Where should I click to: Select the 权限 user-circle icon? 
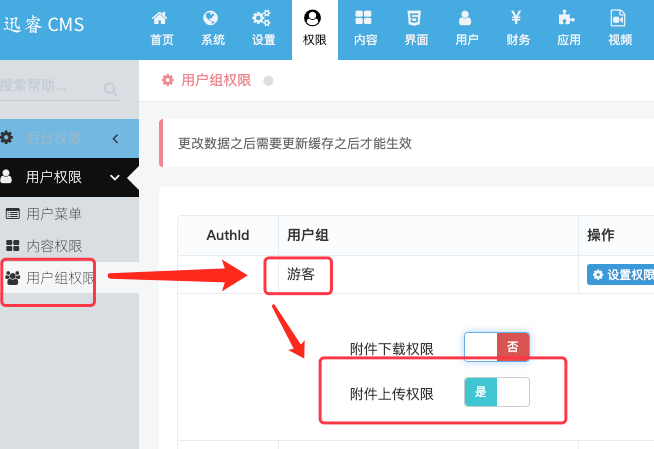(312, 18)
